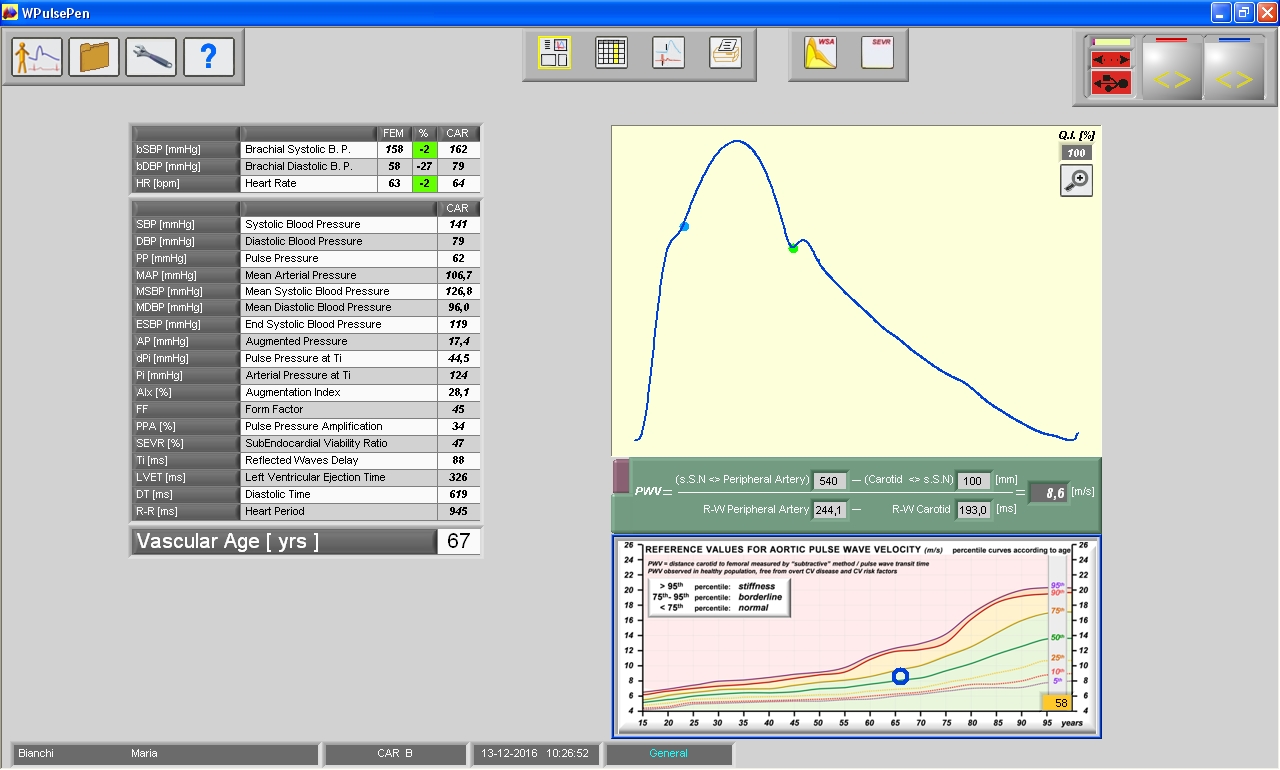
Task: Click the folder icon to open archive
Action: click(94, 57)
